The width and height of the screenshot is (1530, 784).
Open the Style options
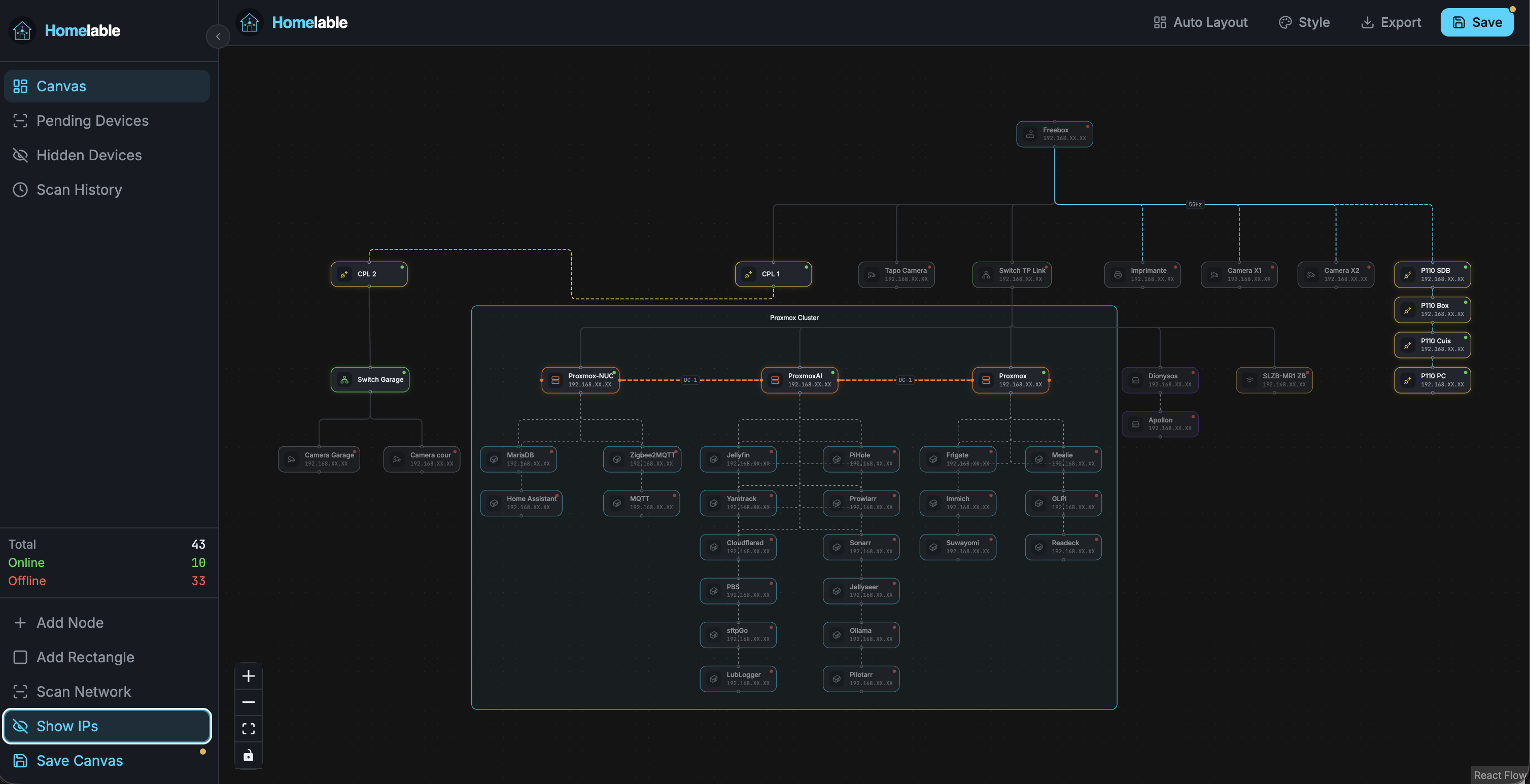tap(1304, 23)
